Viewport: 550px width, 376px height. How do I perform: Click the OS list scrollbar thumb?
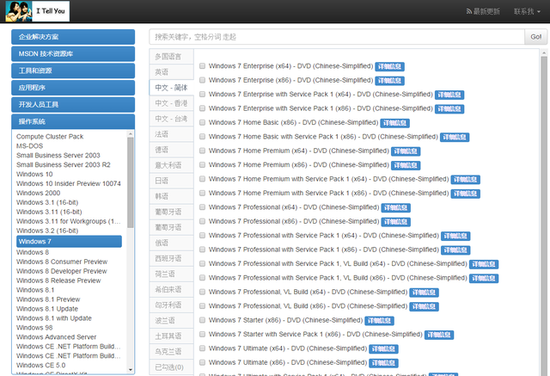(130, 182)
